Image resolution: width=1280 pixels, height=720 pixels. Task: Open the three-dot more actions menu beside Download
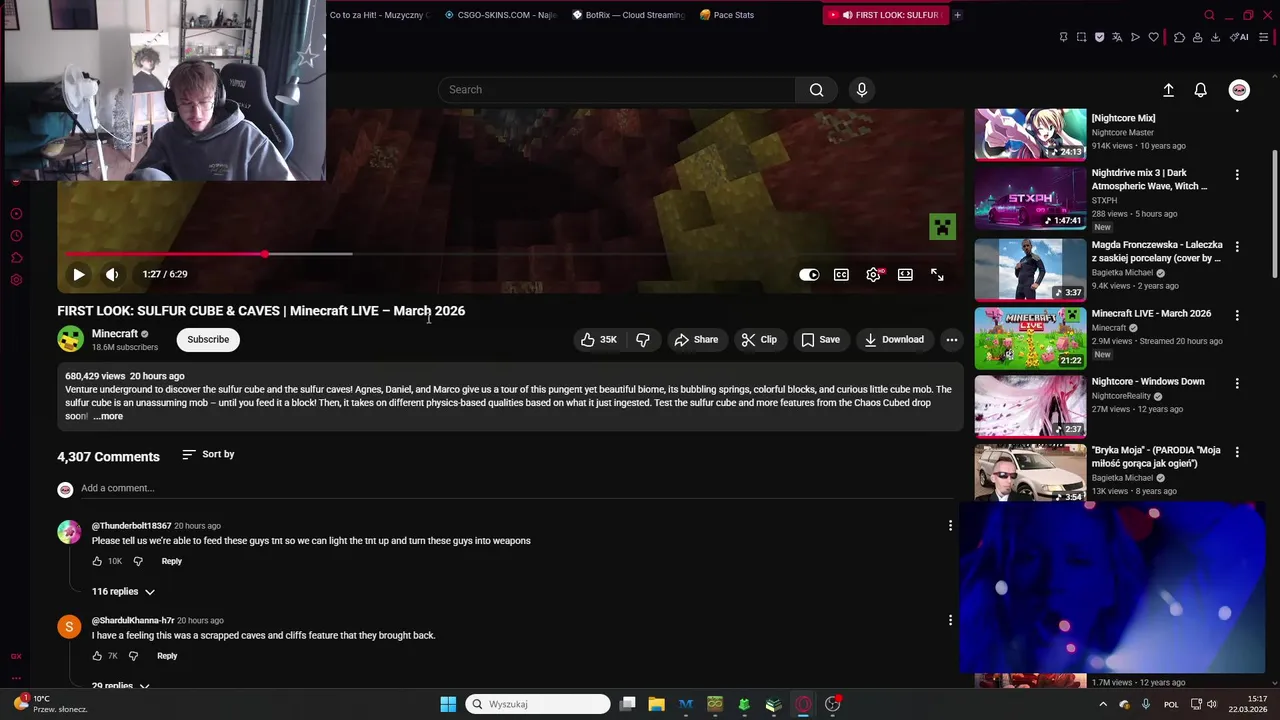pyautogui.click(x=951, y=340)
